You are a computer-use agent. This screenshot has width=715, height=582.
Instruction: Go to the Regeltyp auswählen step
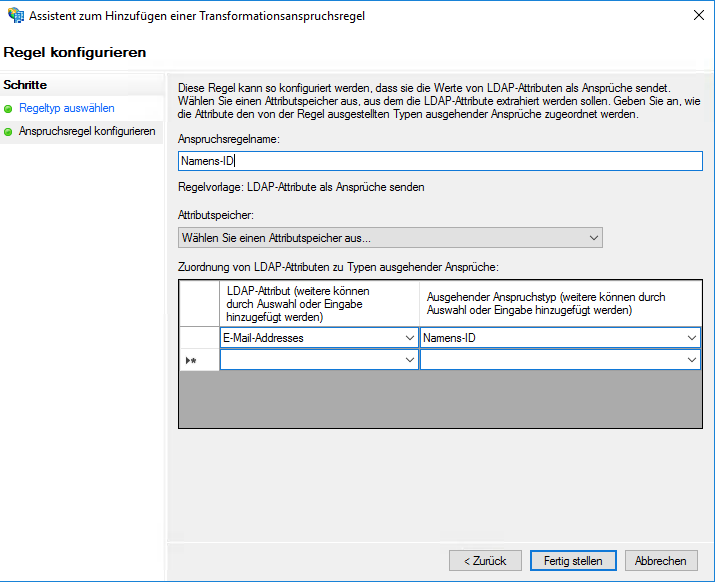click(66, 108)
